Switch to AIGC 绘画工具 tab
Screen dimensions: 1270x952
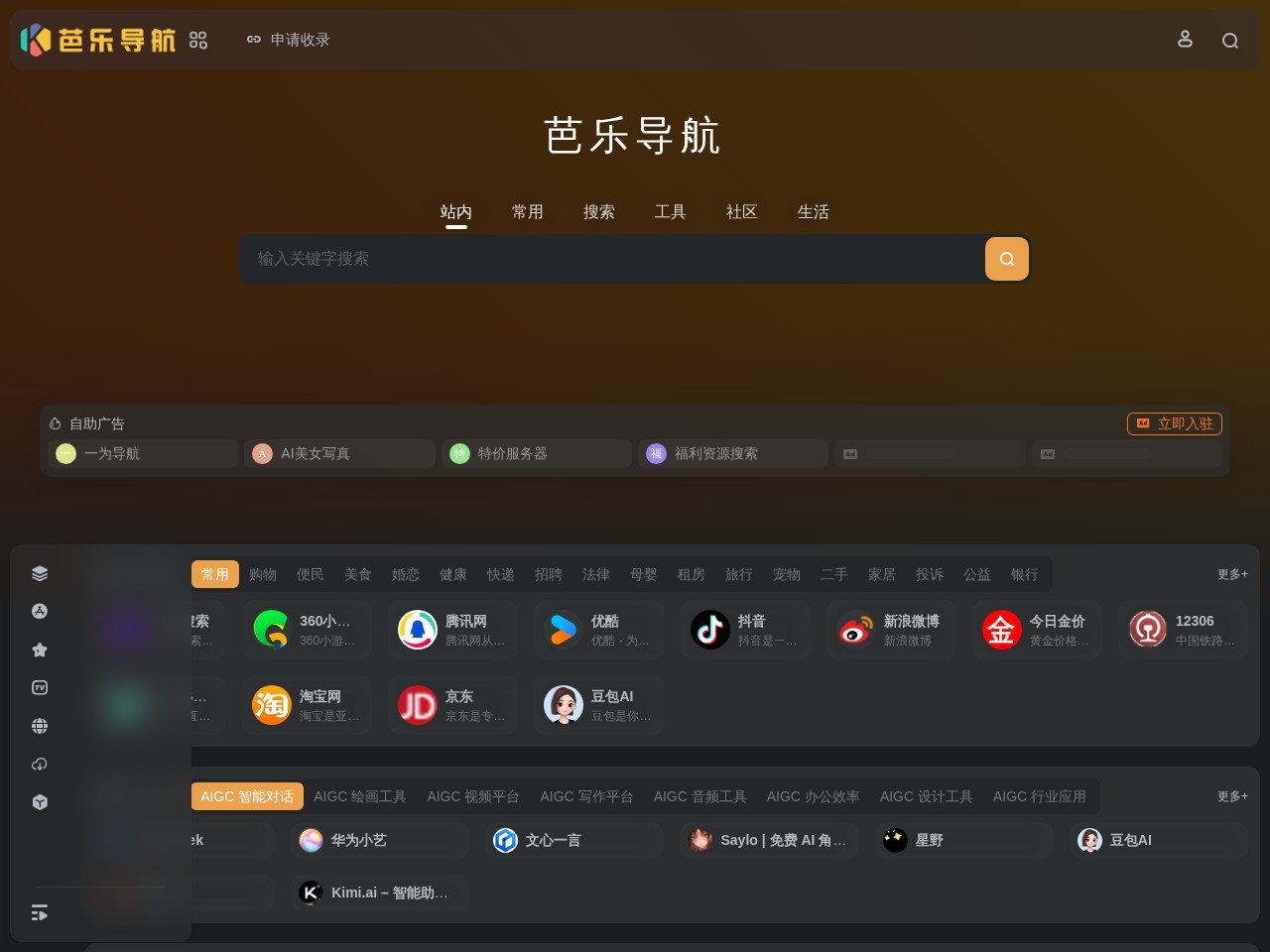pos(359,796)
